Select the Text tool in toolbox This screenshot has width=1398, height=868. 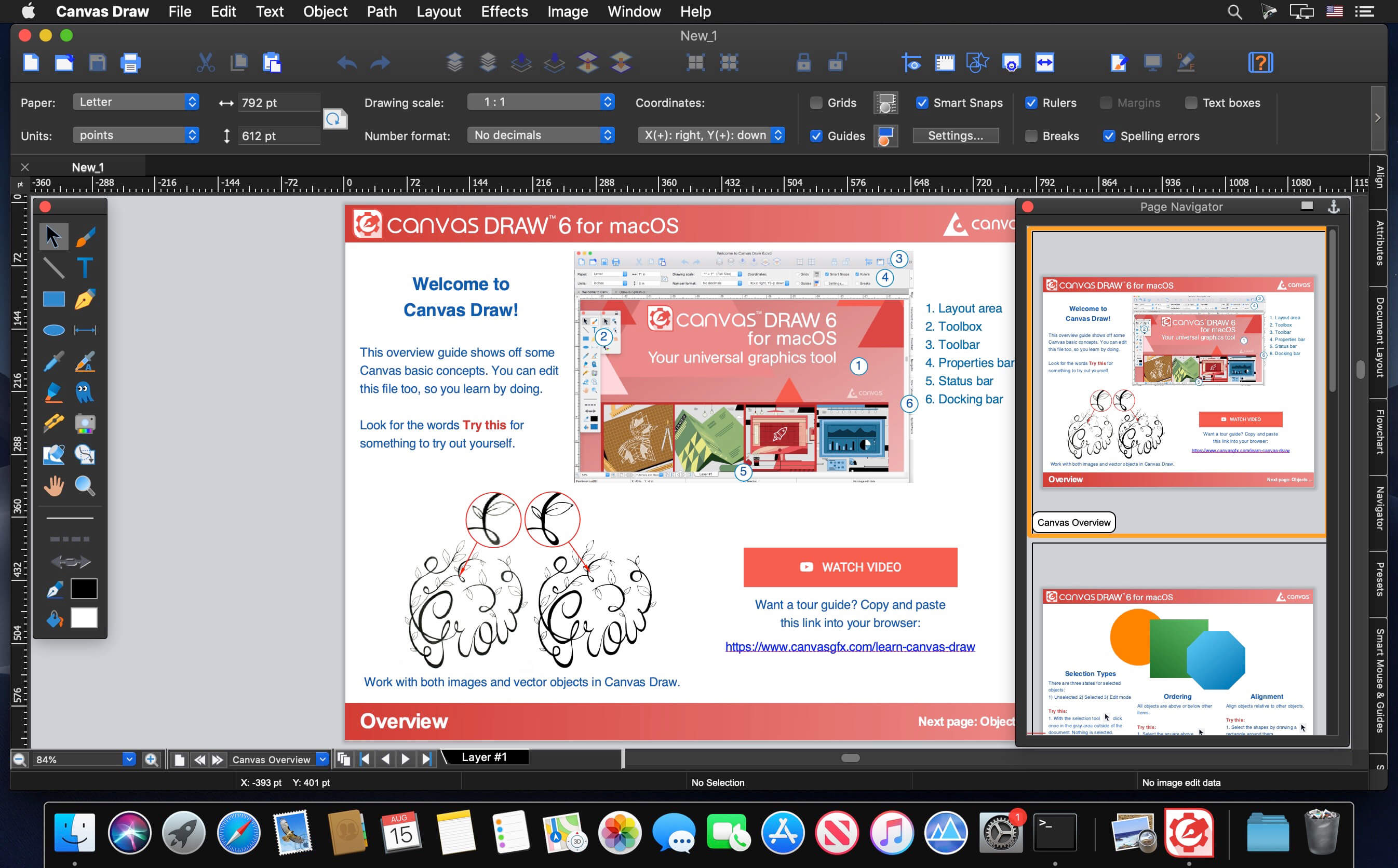tap(85, 267)
